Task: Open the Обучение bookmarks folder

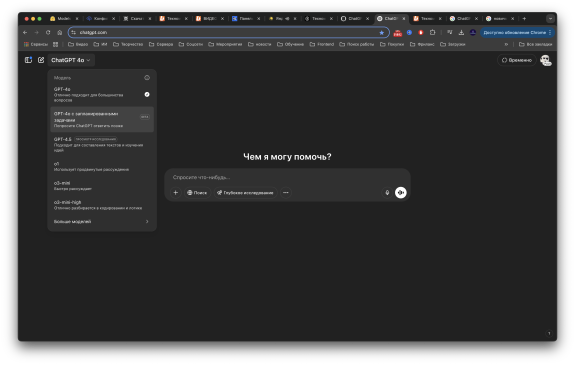Action: tap(290, 44)
